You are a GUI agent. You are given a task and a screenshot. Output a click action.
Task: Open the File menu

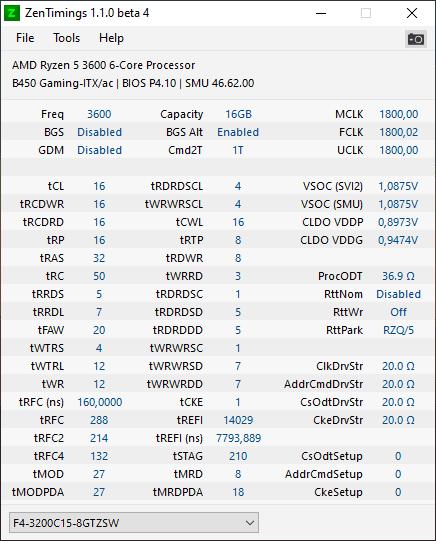pyautogui.click(x=25, y=38)
